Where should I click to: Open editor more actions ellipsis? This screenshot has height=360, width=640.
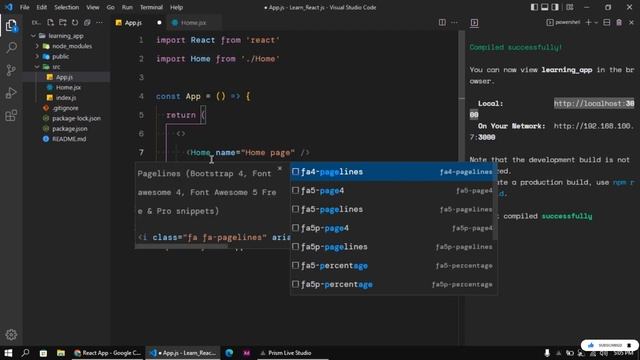pyautogui.click(x=454, y=22)
